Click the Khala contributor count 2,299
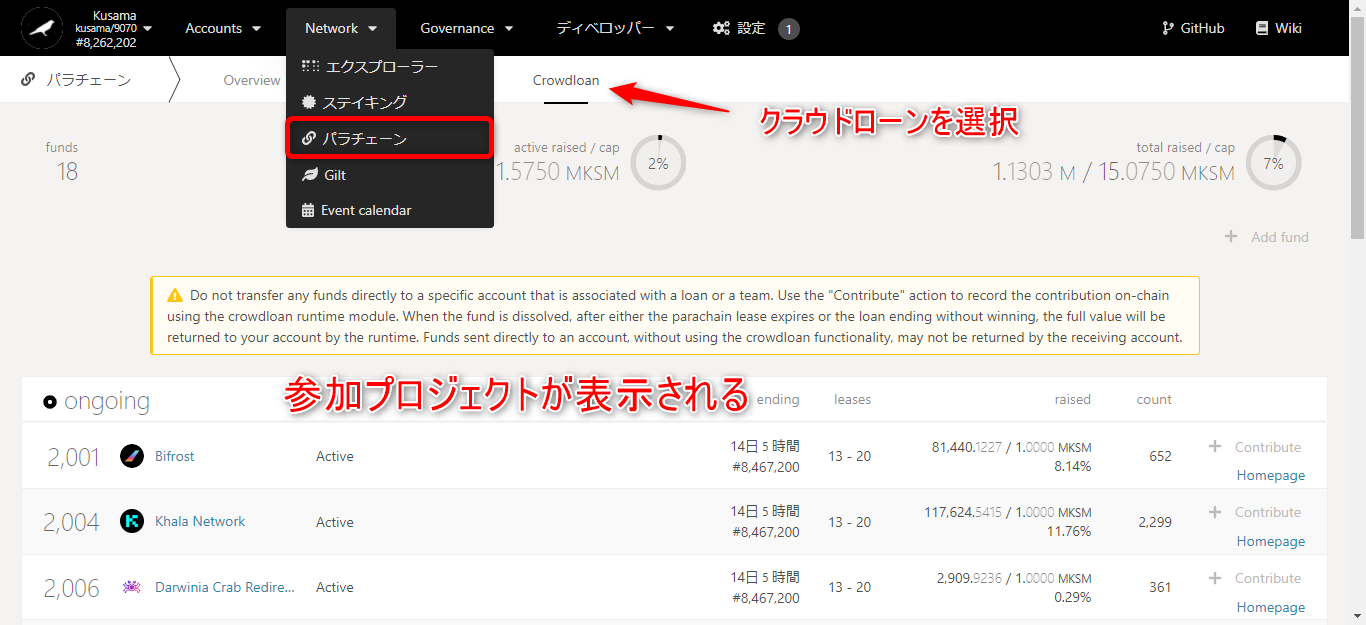 pos(1155,521)
